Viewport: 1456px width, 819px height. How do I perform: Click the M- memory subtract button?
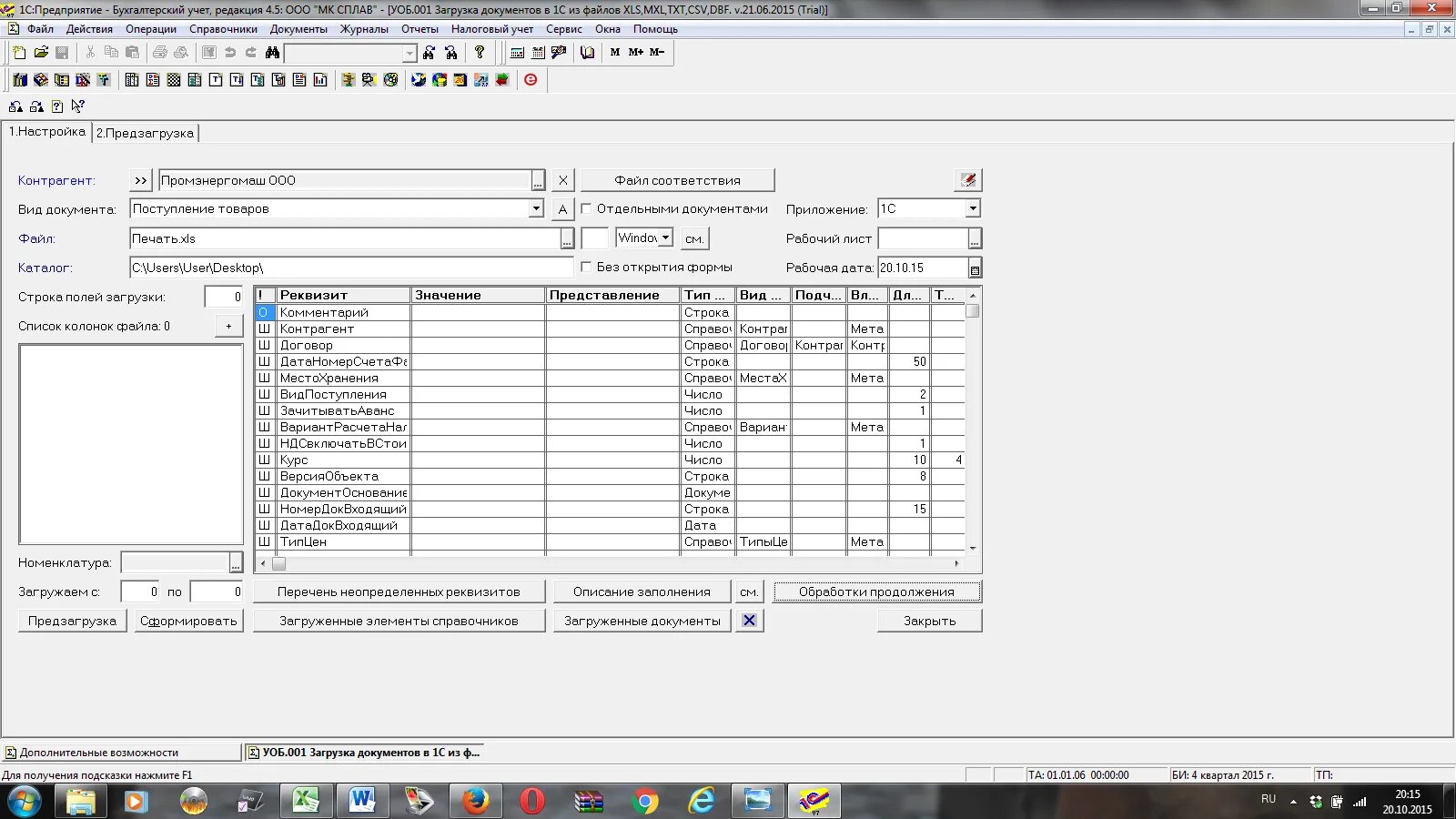pyautogui.click(x=657, y=53)
